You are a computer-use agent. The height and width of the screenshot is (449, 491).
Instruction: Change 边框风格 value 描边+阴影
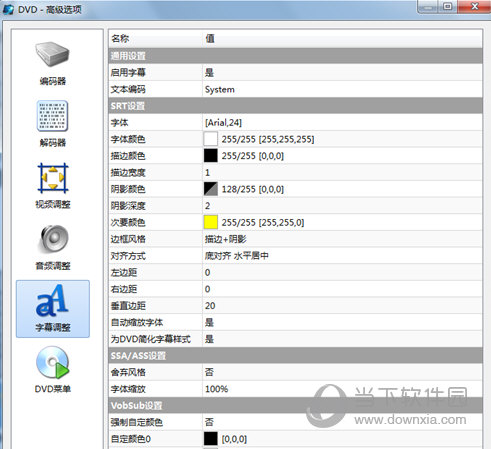coord(226,239)
